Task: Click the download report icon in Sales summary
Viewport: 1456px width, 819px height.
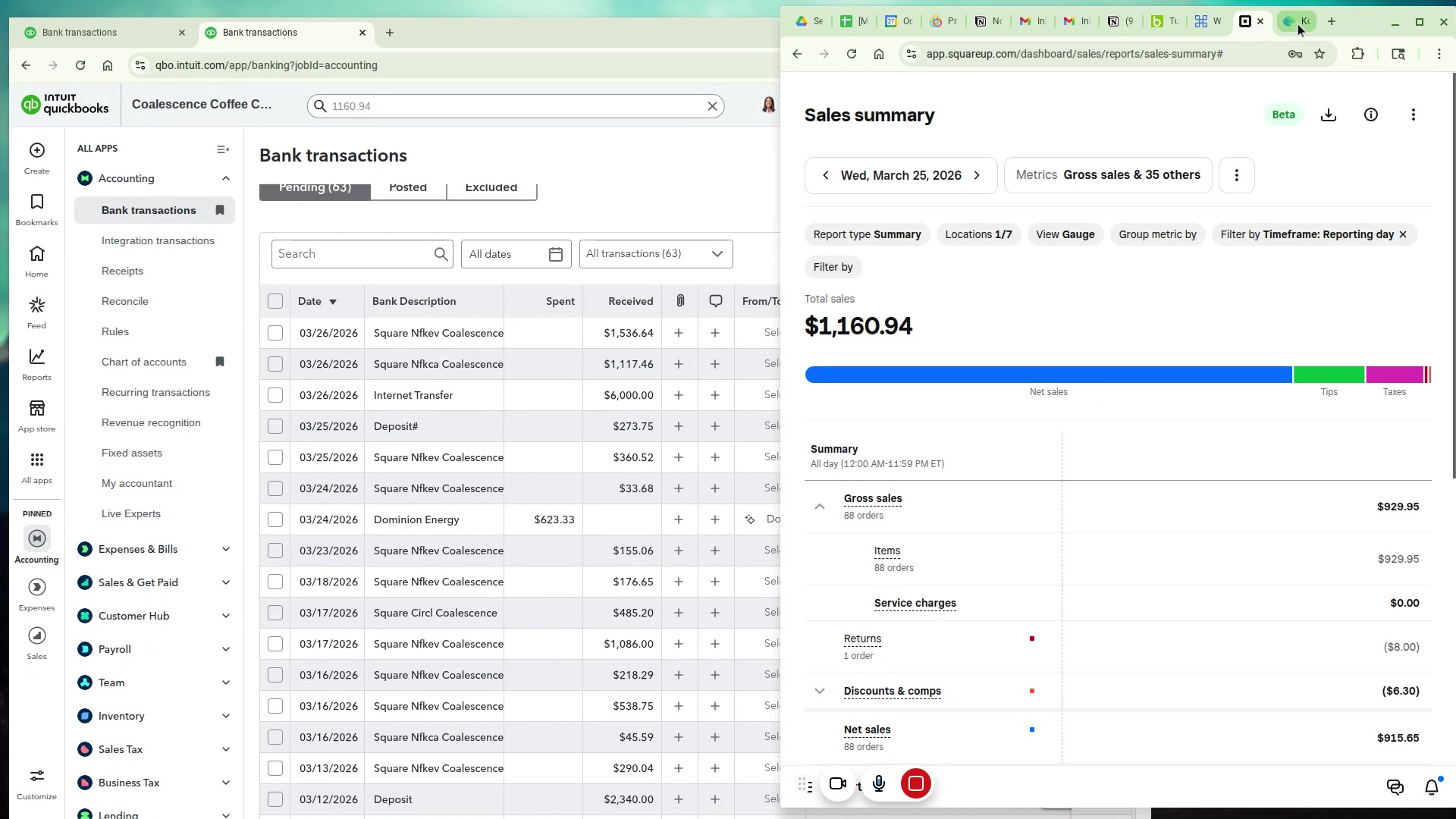Action: (1328, 115)
